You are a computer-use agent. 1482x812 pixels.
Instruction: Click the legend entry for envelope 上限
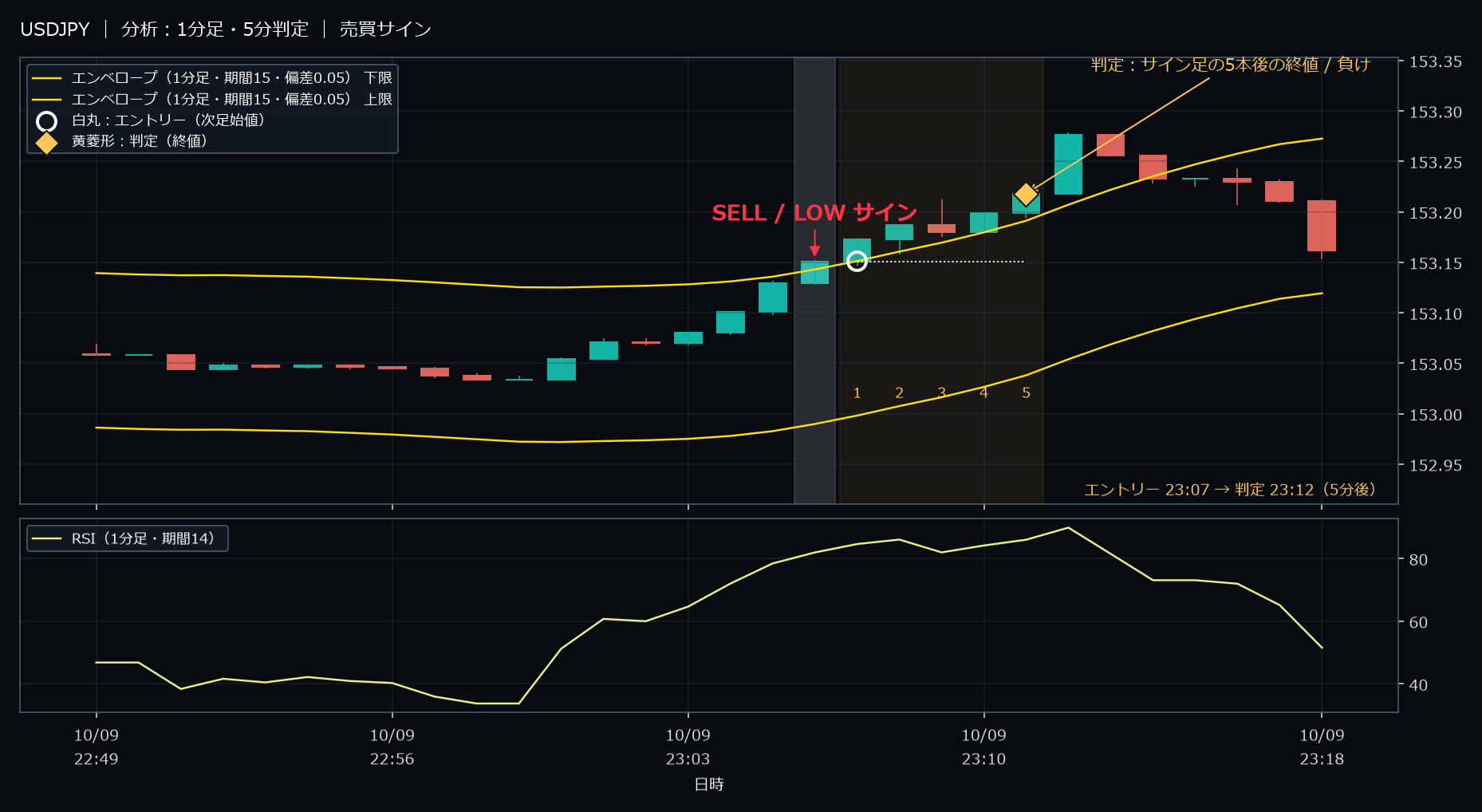click(x=212, y=99)
